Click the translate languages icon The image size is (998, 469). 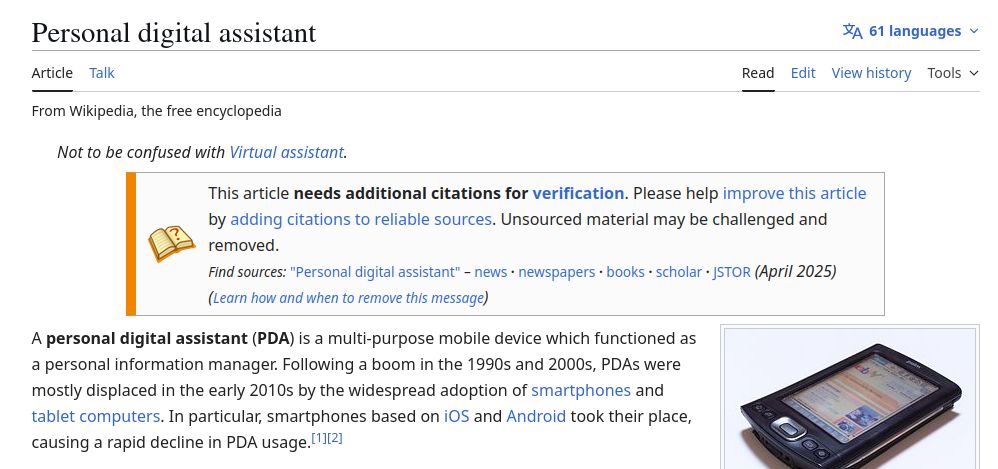coord(852,31)
